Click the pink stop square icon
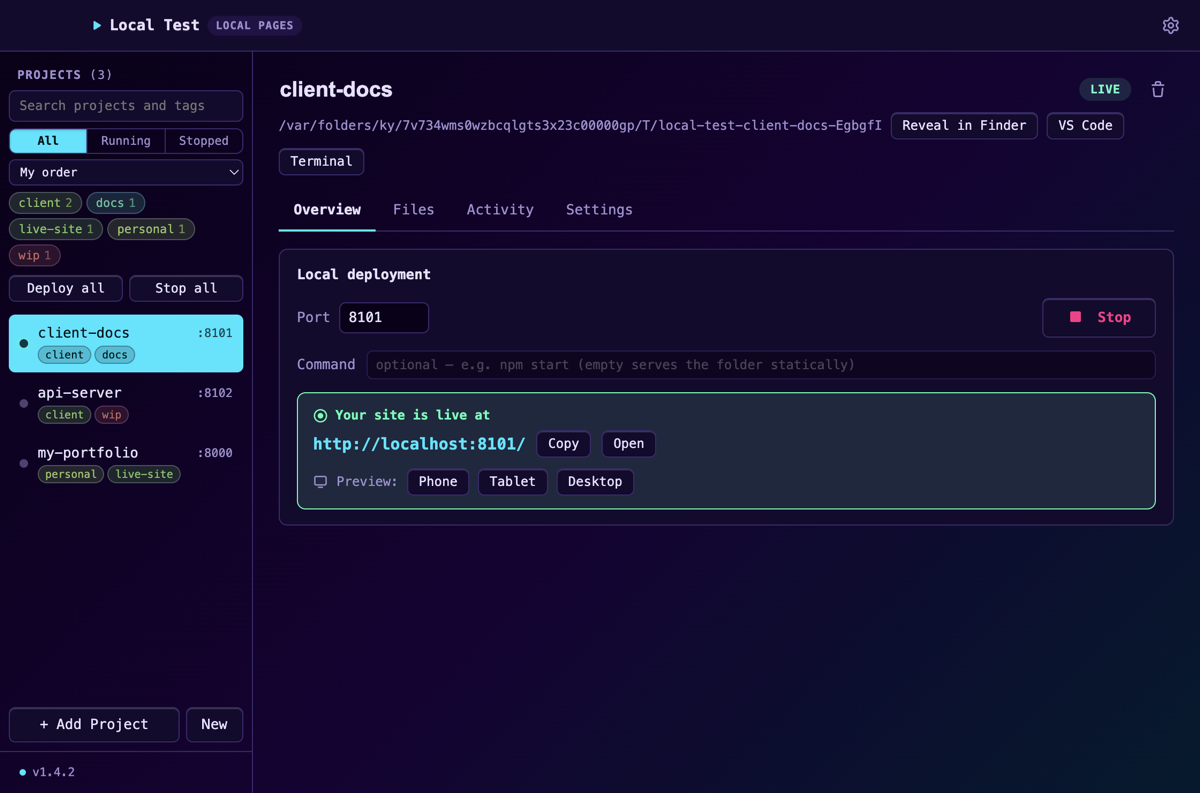 point(1076,317)
